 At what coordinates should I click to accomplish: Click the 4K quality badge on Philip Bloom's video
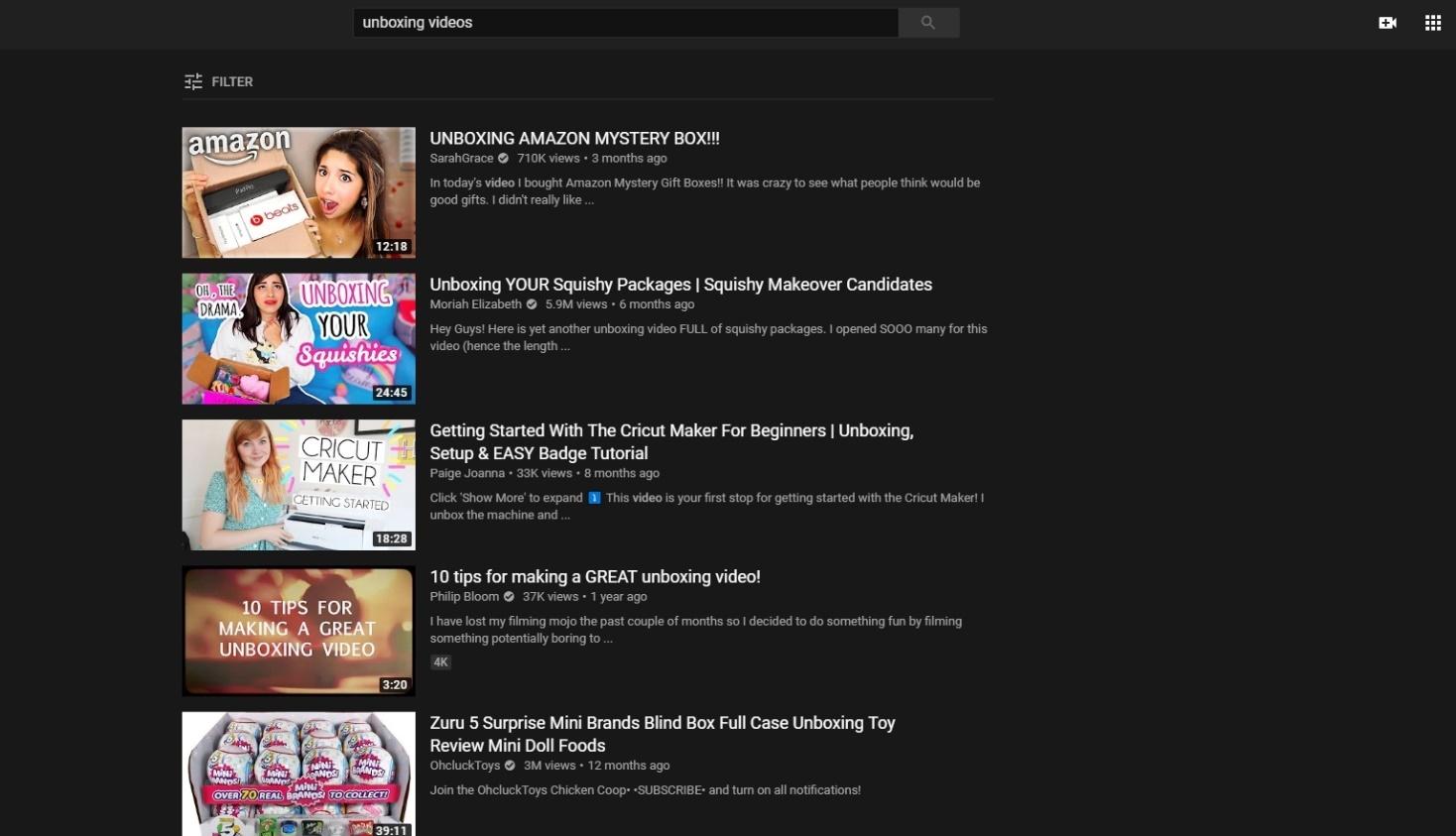[x=439, y=661]
